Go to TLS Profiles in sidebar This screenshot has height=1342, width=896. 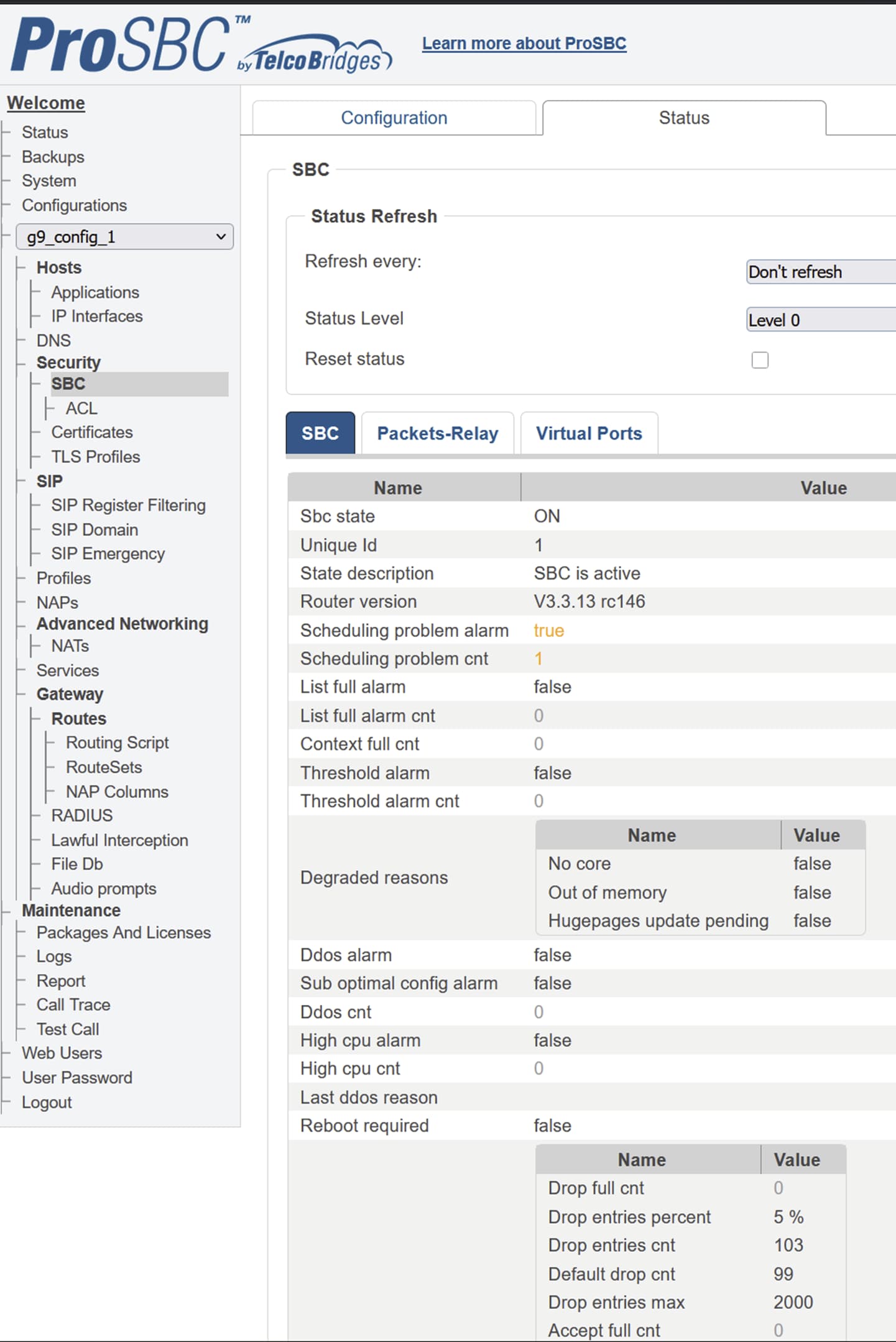(95, 457)
